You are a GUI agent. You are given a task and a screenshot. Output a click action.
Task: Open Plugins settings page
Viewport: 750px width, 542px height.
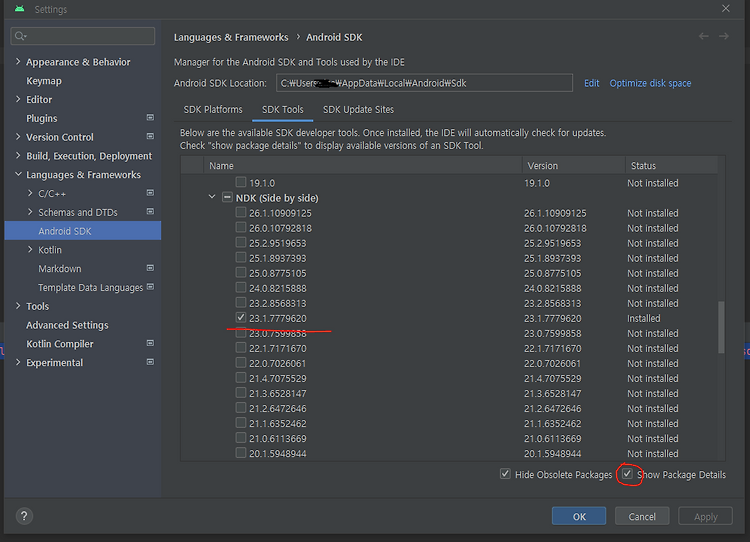42,118
